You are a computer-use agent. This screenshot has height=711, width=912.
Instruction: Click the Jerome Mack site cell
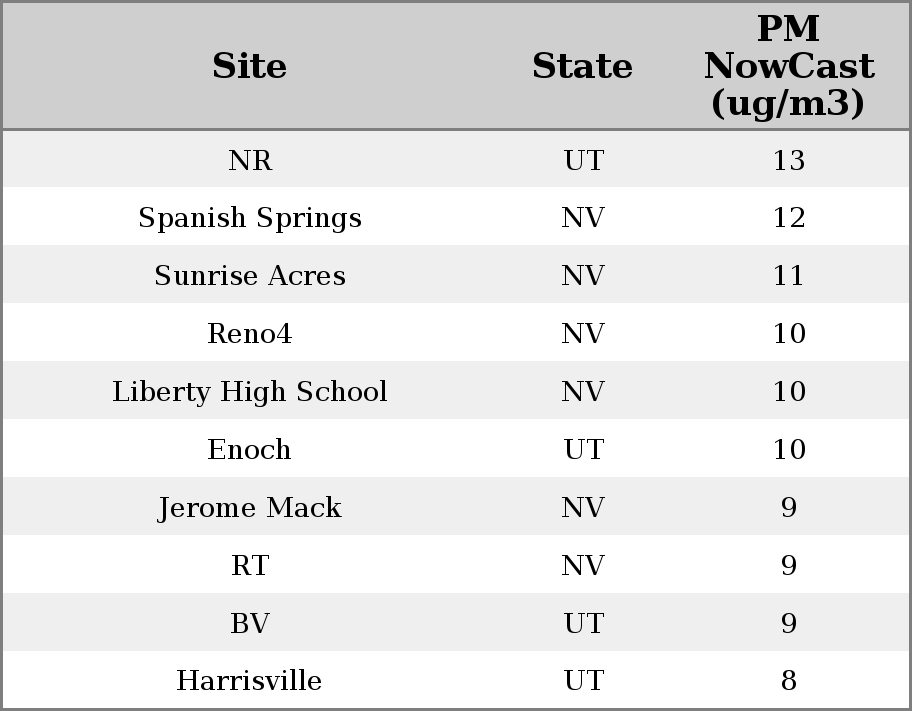[x=249, y=508]
